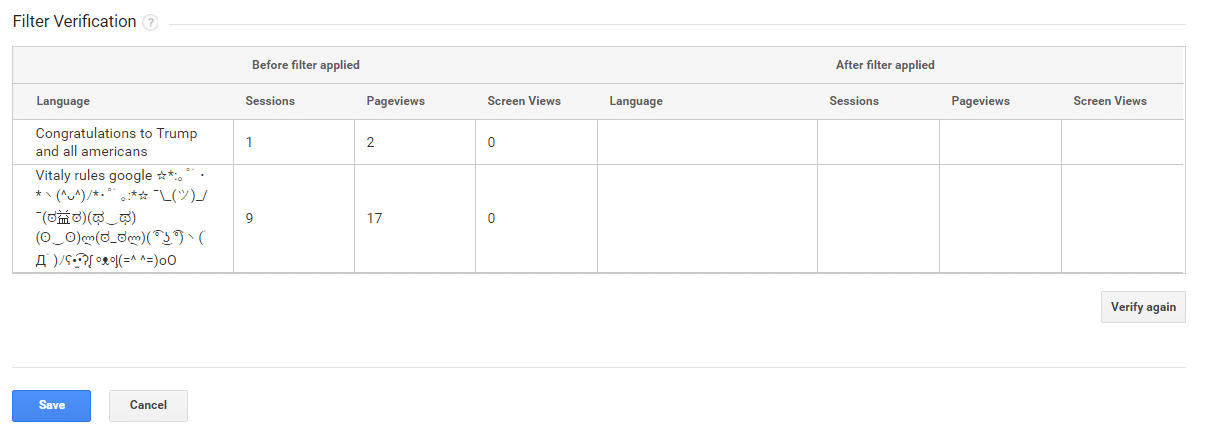Click the "Congratulations to Trump" language entry
1208x444 pixels.
(116, 142)
